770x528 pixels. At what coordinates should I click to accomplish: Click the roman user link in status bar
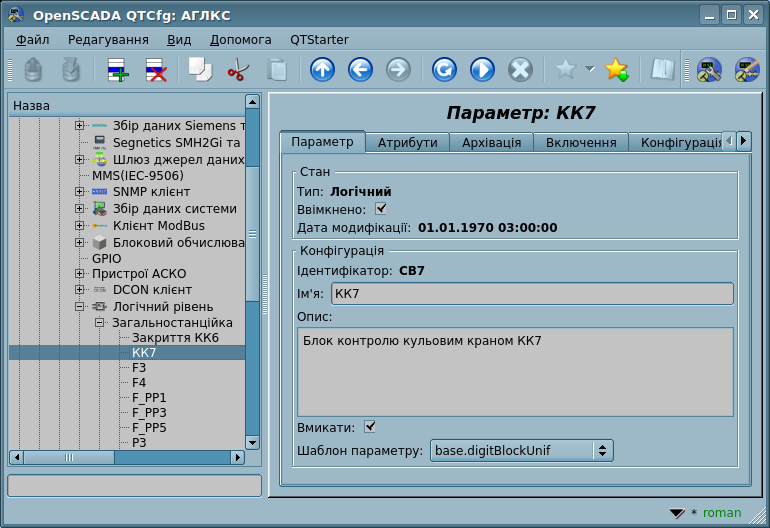[x=721, y=513]
